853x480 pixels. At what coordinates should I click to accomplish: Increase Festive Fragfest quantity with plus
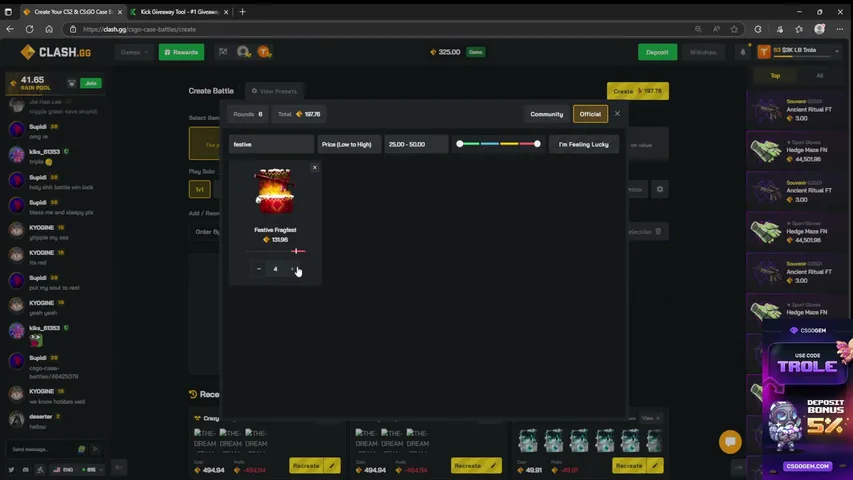click(x=293, y=269)
